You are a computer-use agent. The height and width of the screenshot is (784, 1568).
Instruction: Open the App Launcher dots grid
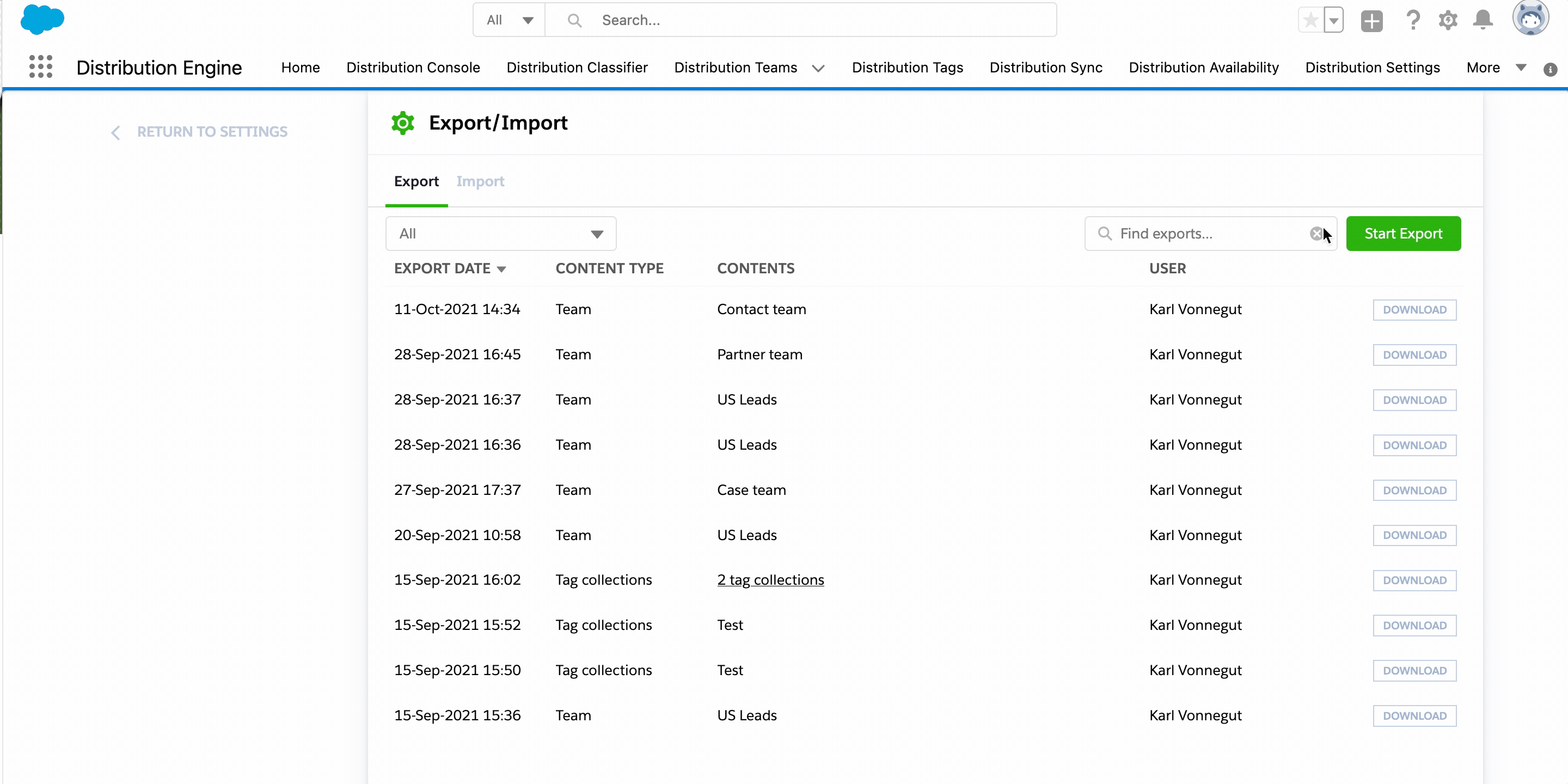[41, 66]
